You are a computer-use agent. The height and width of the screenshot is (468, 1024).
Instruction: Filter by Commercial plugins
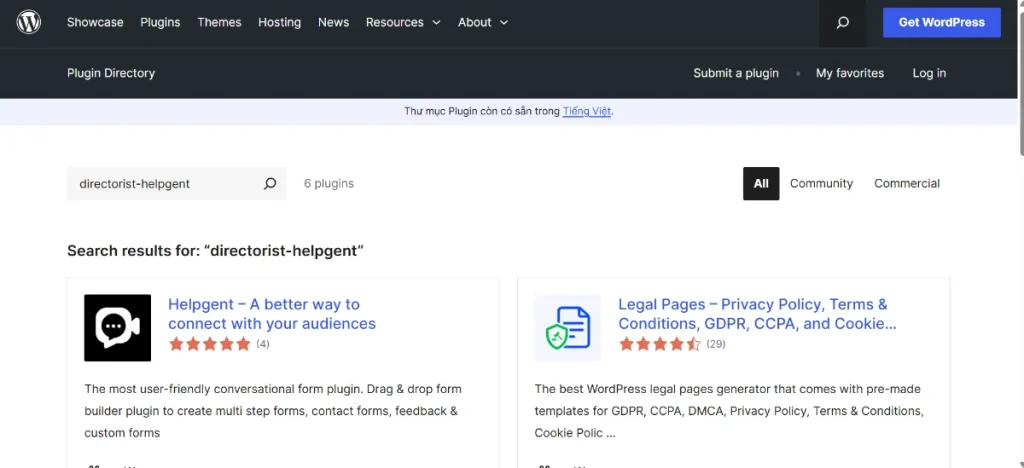pos(906,183)
